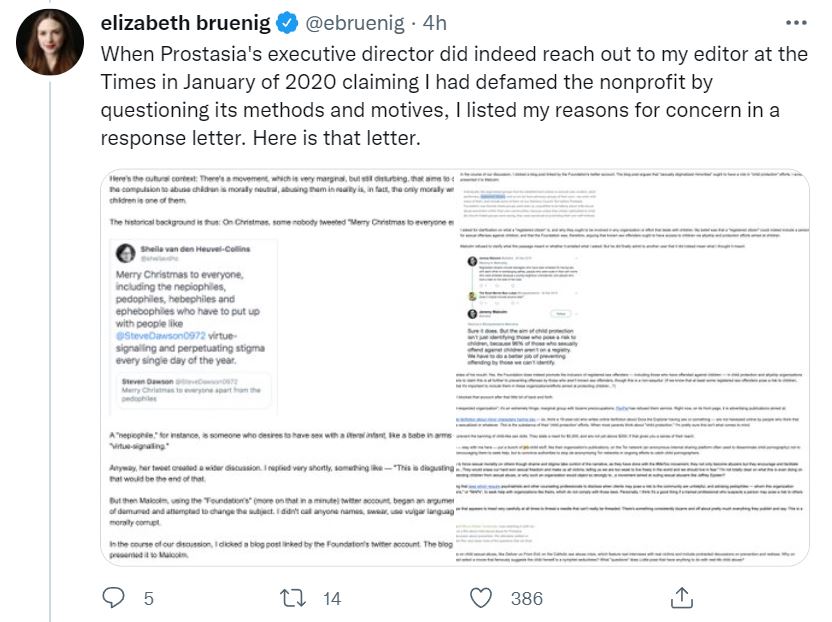Screen dimensions: 832x622
Task: Click the quoted Steven Dawson tweet box
Action: [193, 391]
